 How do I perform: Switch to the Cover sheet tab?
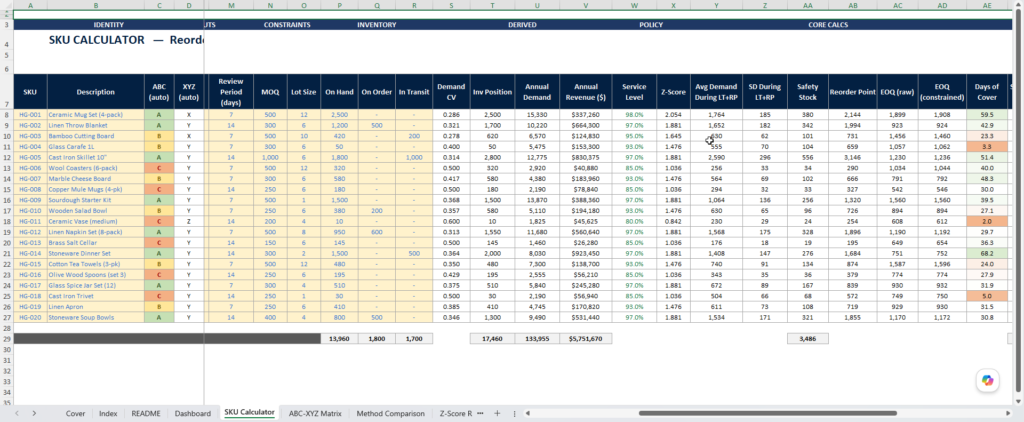75,414
